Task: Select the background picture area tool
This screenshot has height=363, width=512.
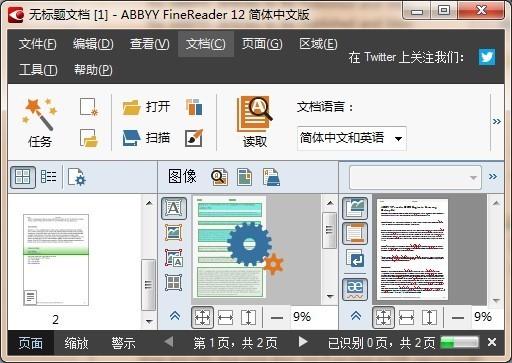Action: [174, 258]
